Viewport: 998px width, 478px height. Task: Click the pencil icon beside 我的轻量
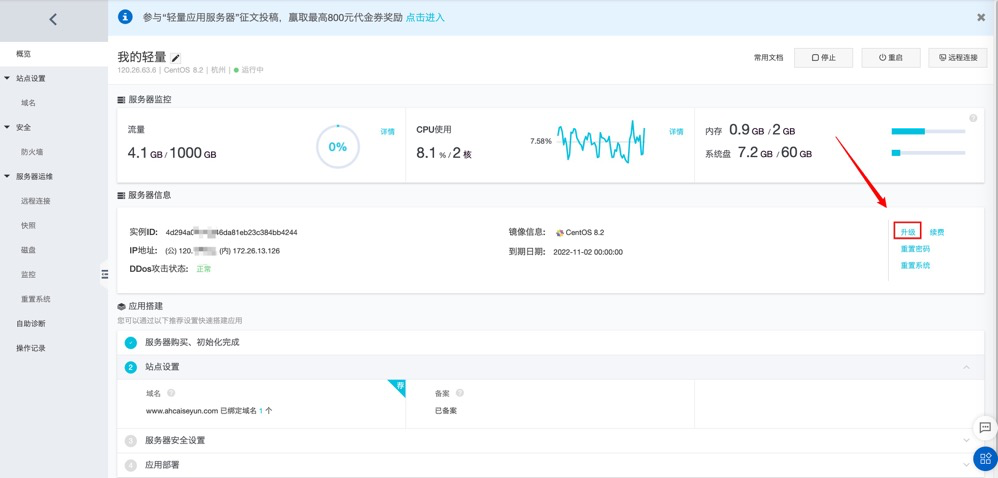click(176, 58)
